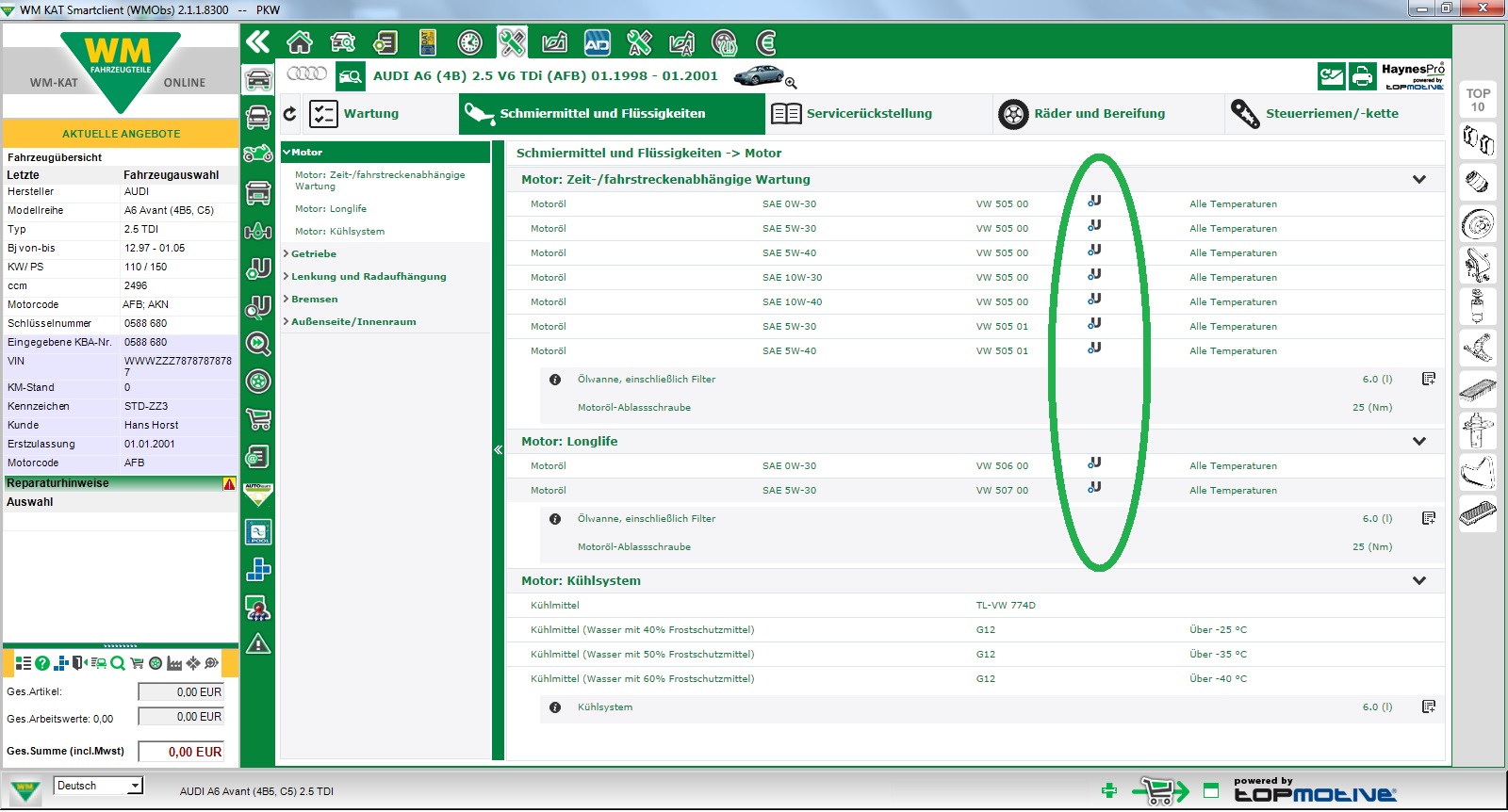
Task: Expand the Getriebe tree node
Action: 286,253
